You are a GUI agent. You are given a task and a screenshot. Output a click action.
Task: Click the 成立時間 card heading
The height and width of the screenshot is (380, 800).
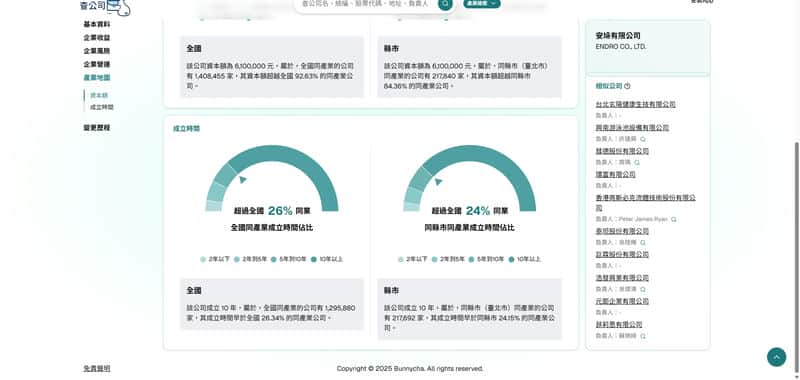pyautogui.click(x=186, y=129)
